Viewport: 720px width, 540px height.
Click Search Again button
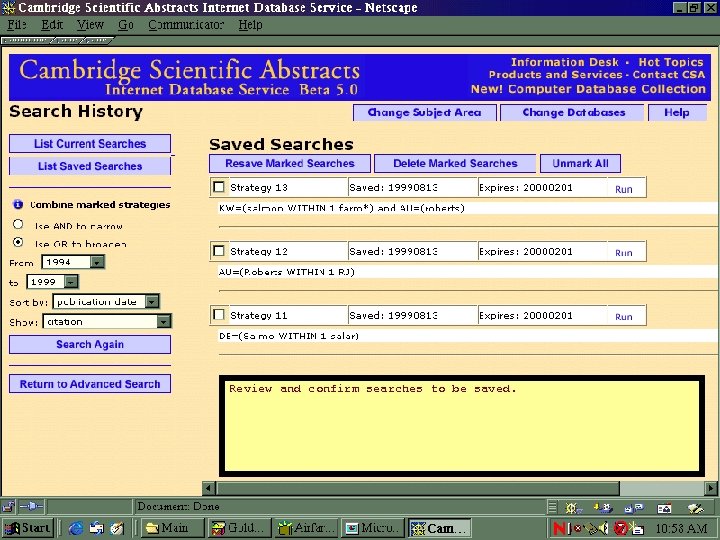90,344
